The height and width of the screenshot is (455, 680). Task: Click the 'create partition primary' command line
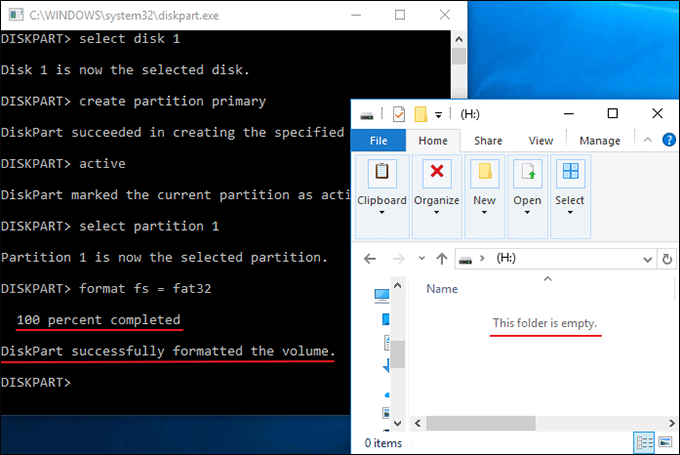tap(134, 101)
